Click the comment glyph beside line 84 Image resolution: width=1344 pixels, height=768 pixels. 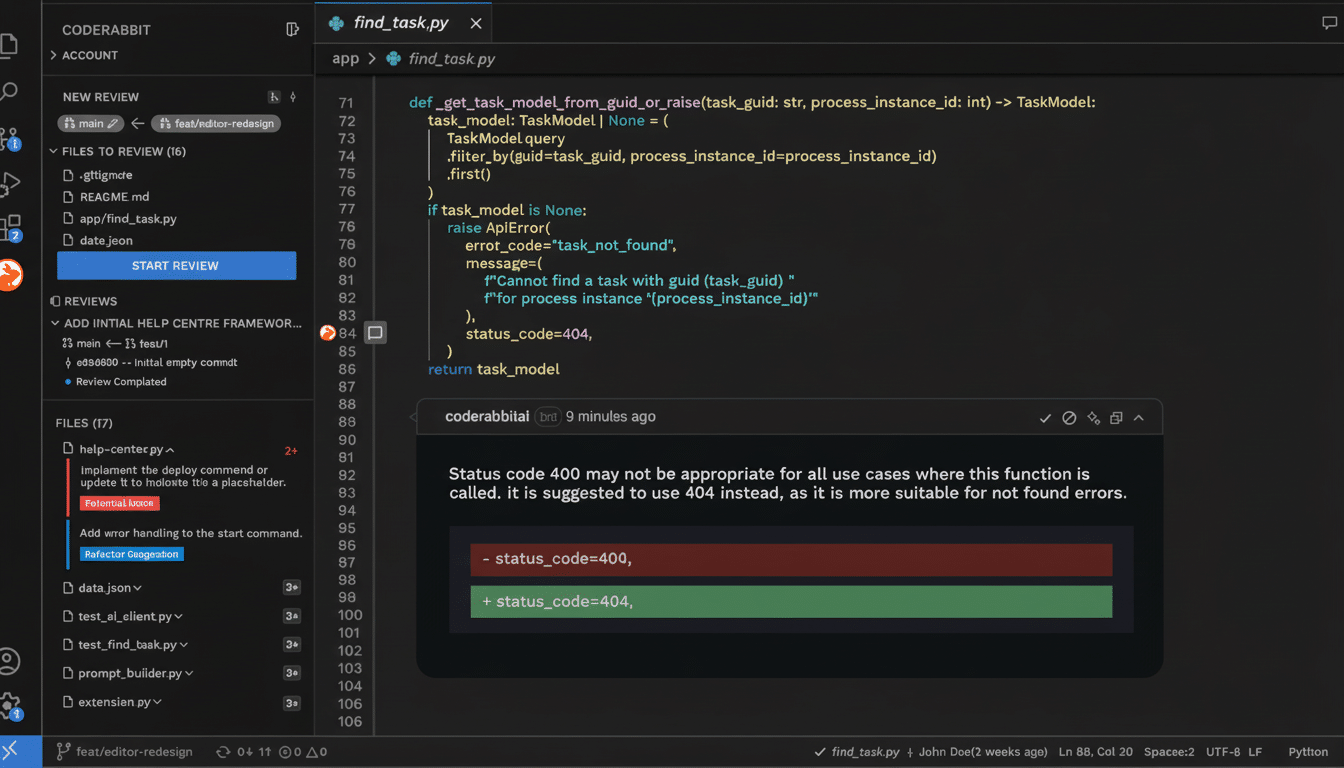375,331
